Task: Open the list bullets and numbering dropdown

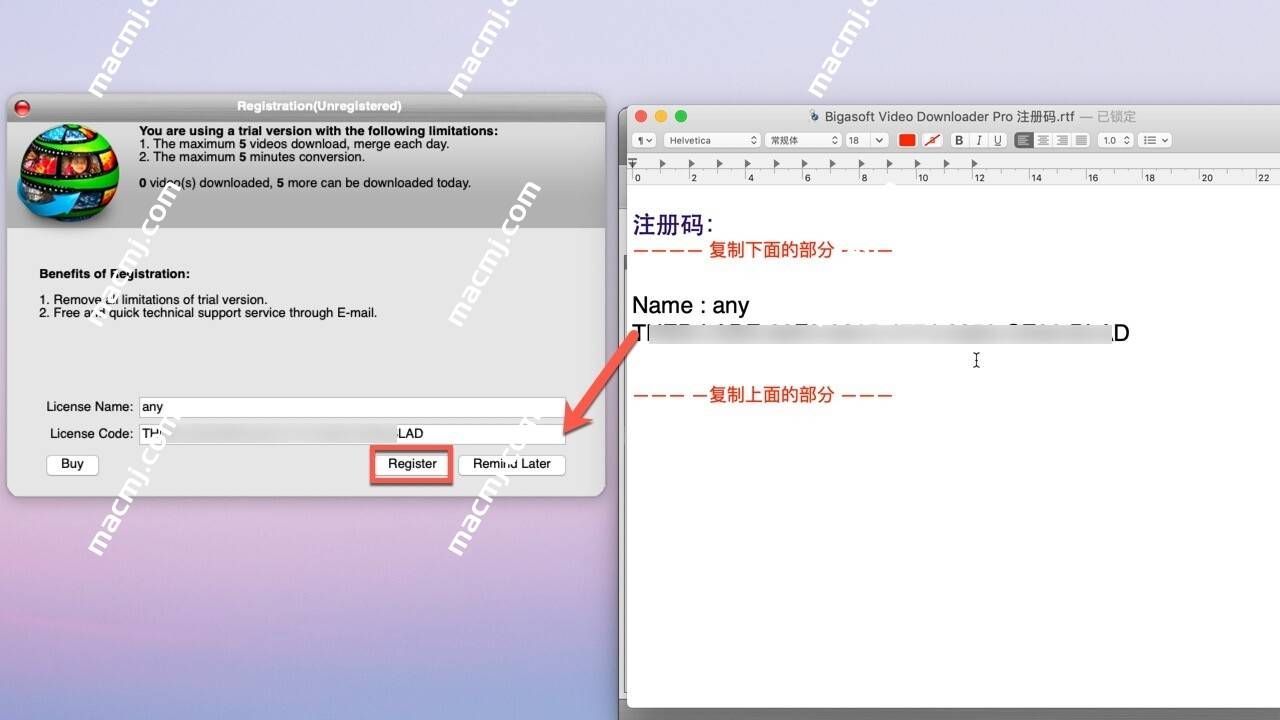Action: click(x=1155, y=140)
